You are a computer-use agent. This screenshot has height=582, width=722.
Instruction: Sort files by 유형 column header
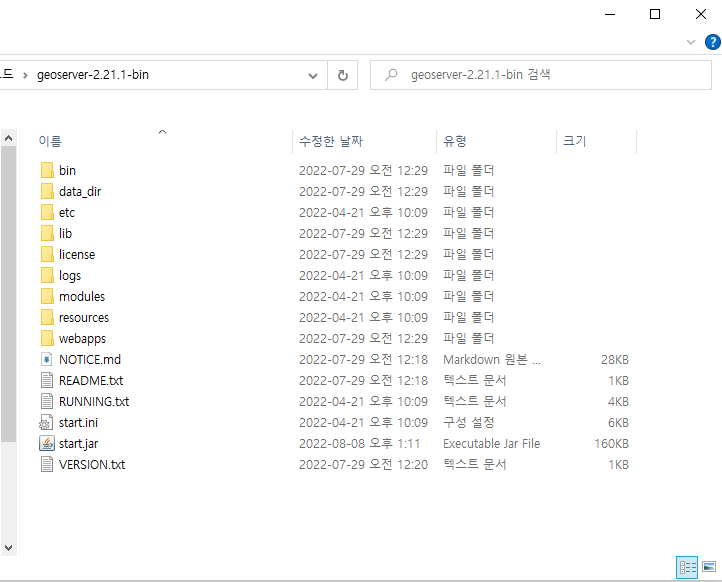[455, 141]
